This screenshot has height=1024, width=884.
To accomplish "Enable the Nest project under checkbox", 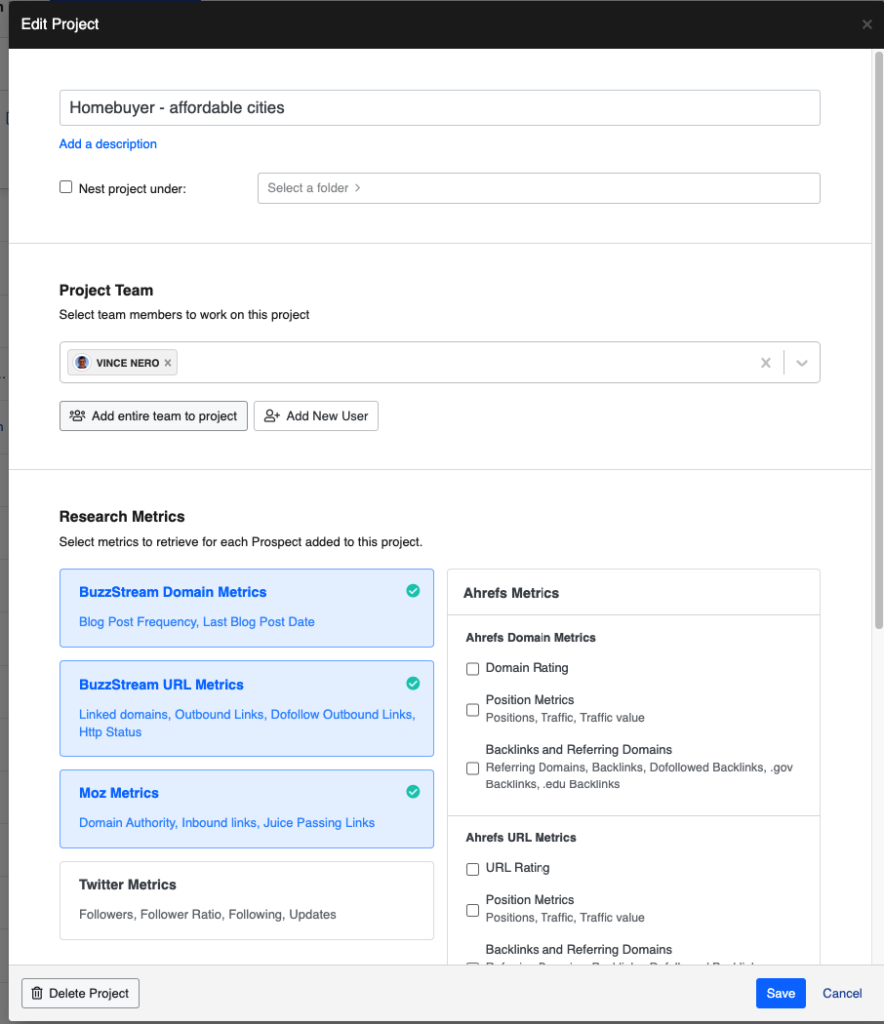I will (65, 186).
